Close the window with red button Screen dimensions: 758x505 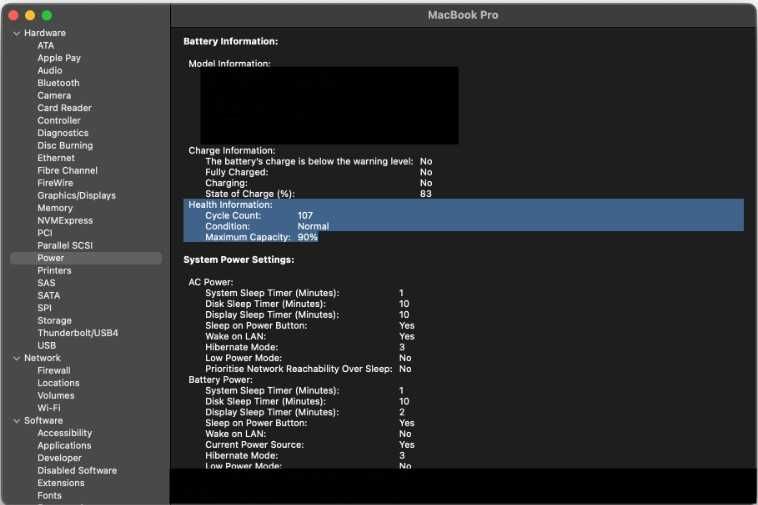coord(14,16)
